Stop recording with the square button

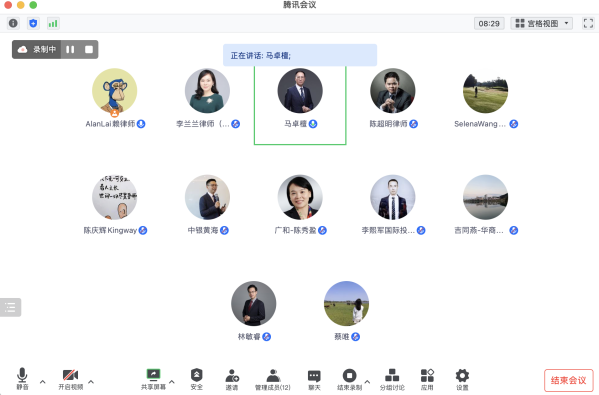coord(89,49)
